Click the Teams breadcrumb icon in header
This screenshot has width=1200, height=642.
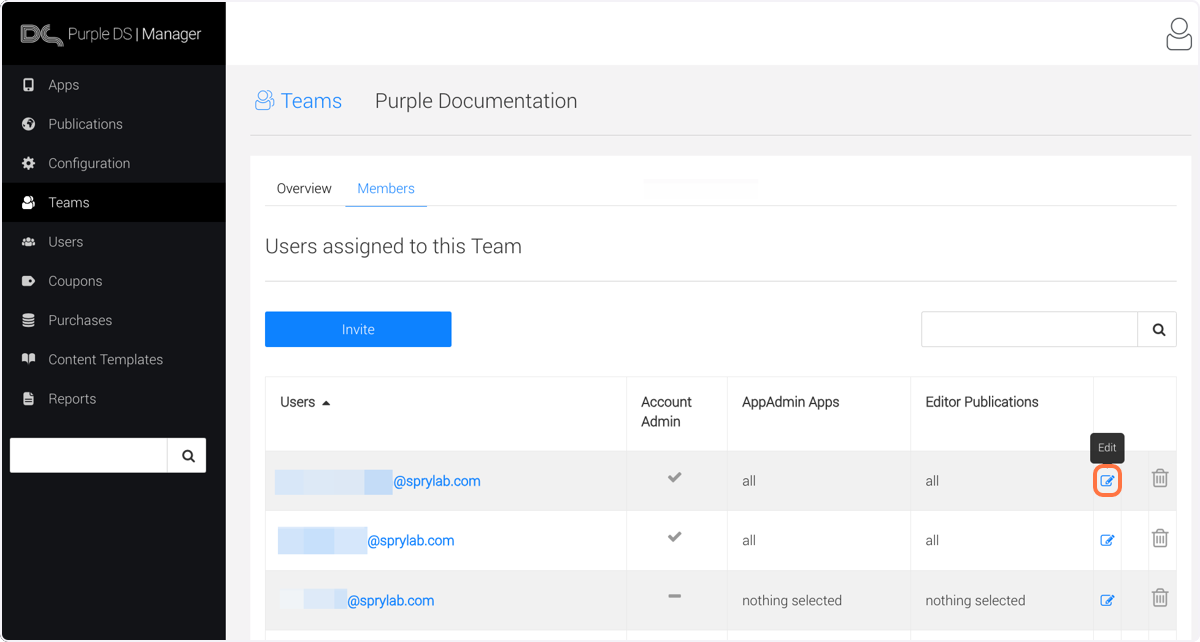tap(264, 100)
